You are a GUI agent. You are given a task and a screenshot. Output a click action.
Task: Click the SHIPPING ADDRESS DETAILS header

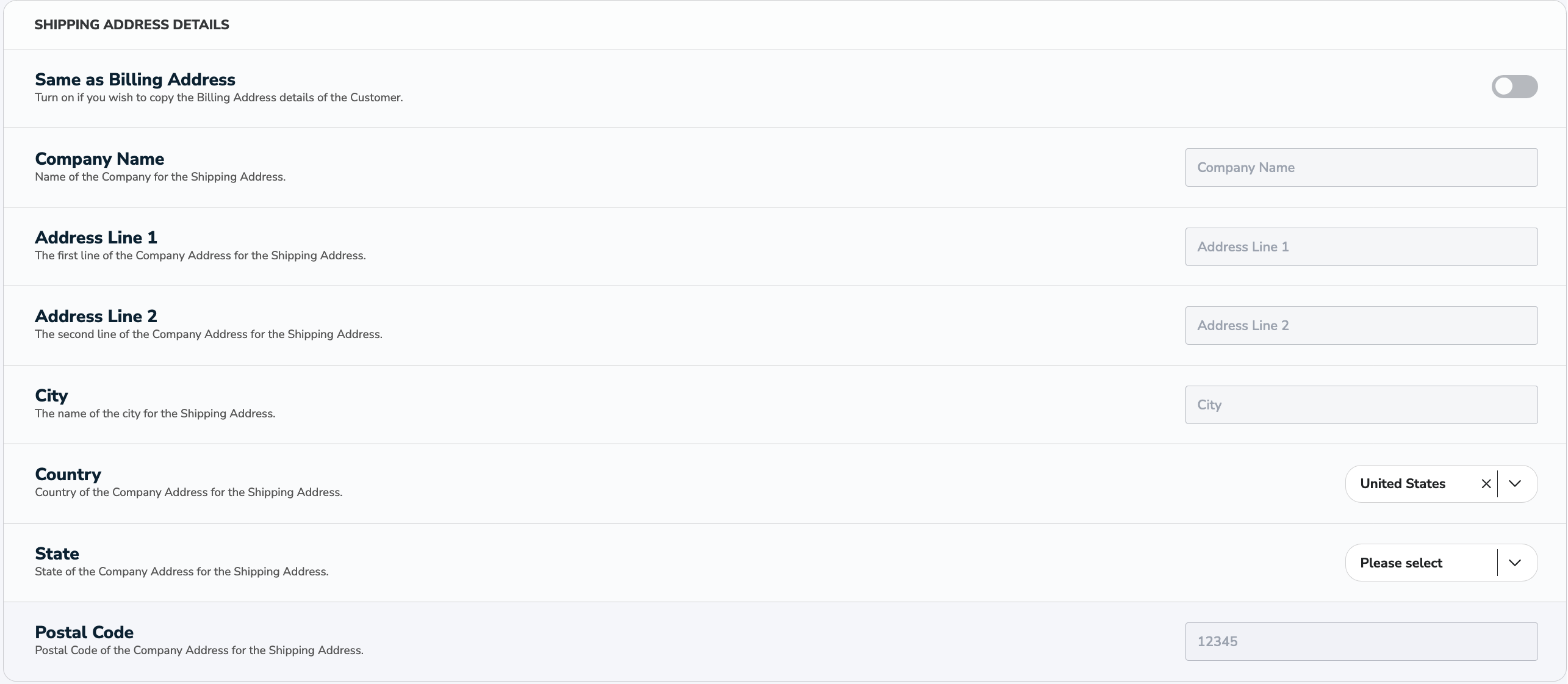pyautogui.click(x=132, y=24)
